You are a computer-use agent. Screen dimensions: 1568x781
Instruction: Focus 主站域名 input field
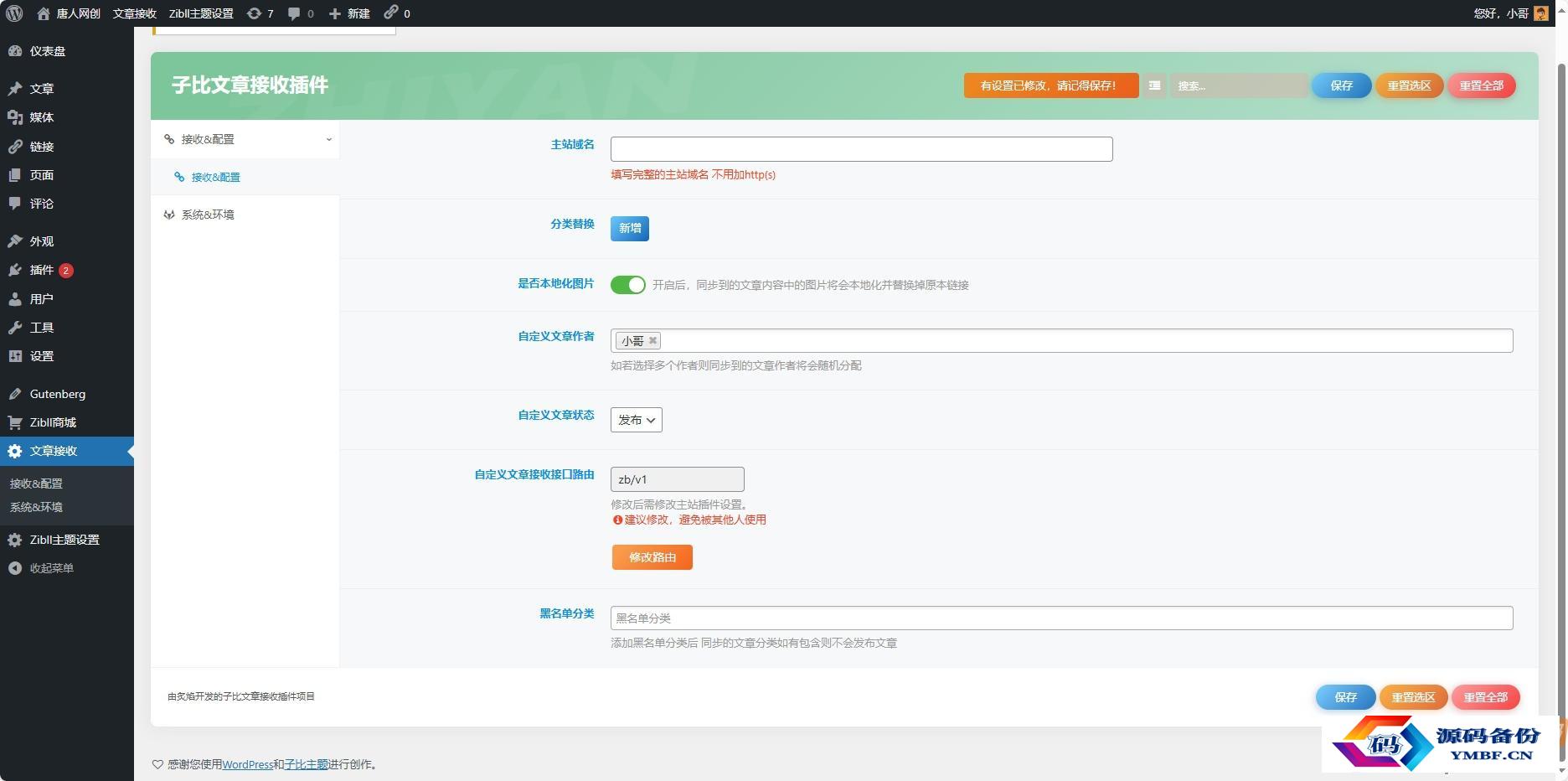(x=861, y=149)
